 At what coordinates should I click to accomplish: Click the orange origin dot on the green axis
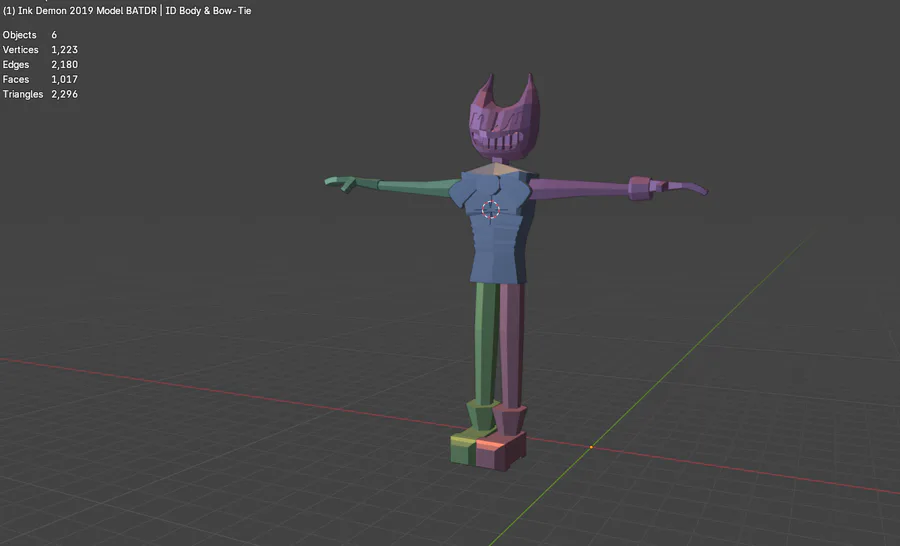(591, 447)
